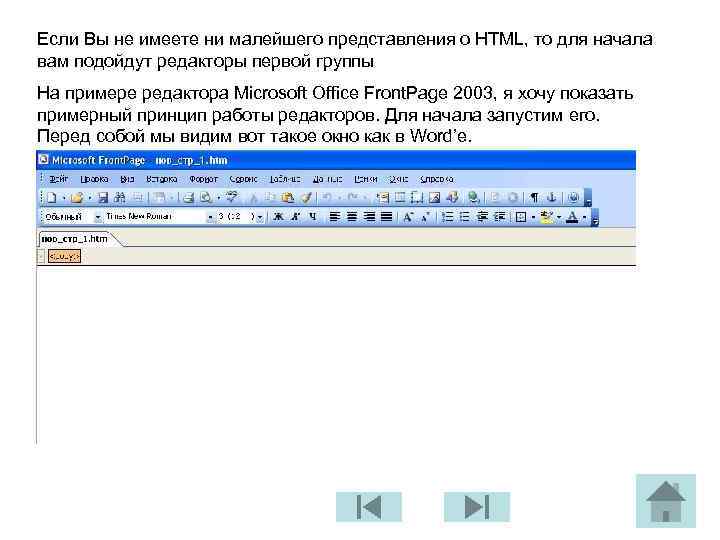Click the Insert Layer icon

[x=416, y=198]
